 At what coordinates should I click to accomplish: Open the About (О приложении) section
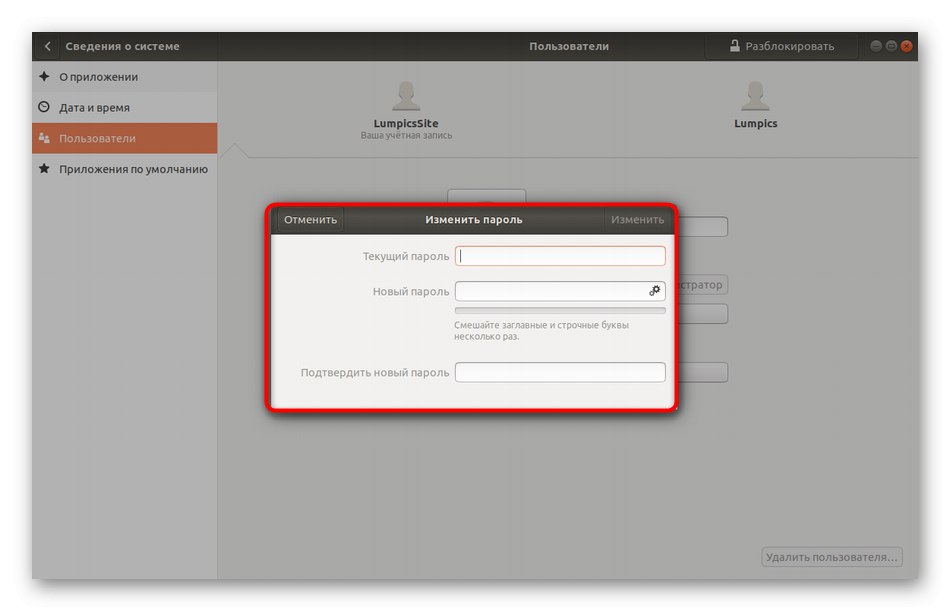click(x=125, y=77)
